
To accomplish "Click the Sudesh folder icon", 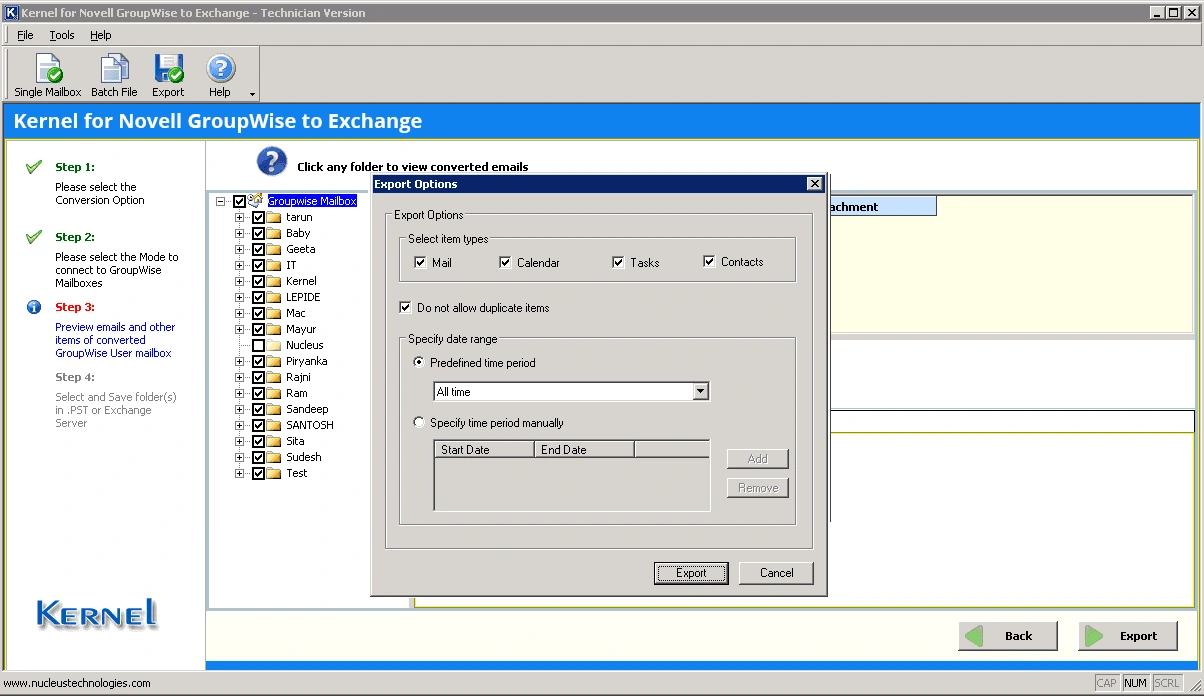I will coord(274,457).
